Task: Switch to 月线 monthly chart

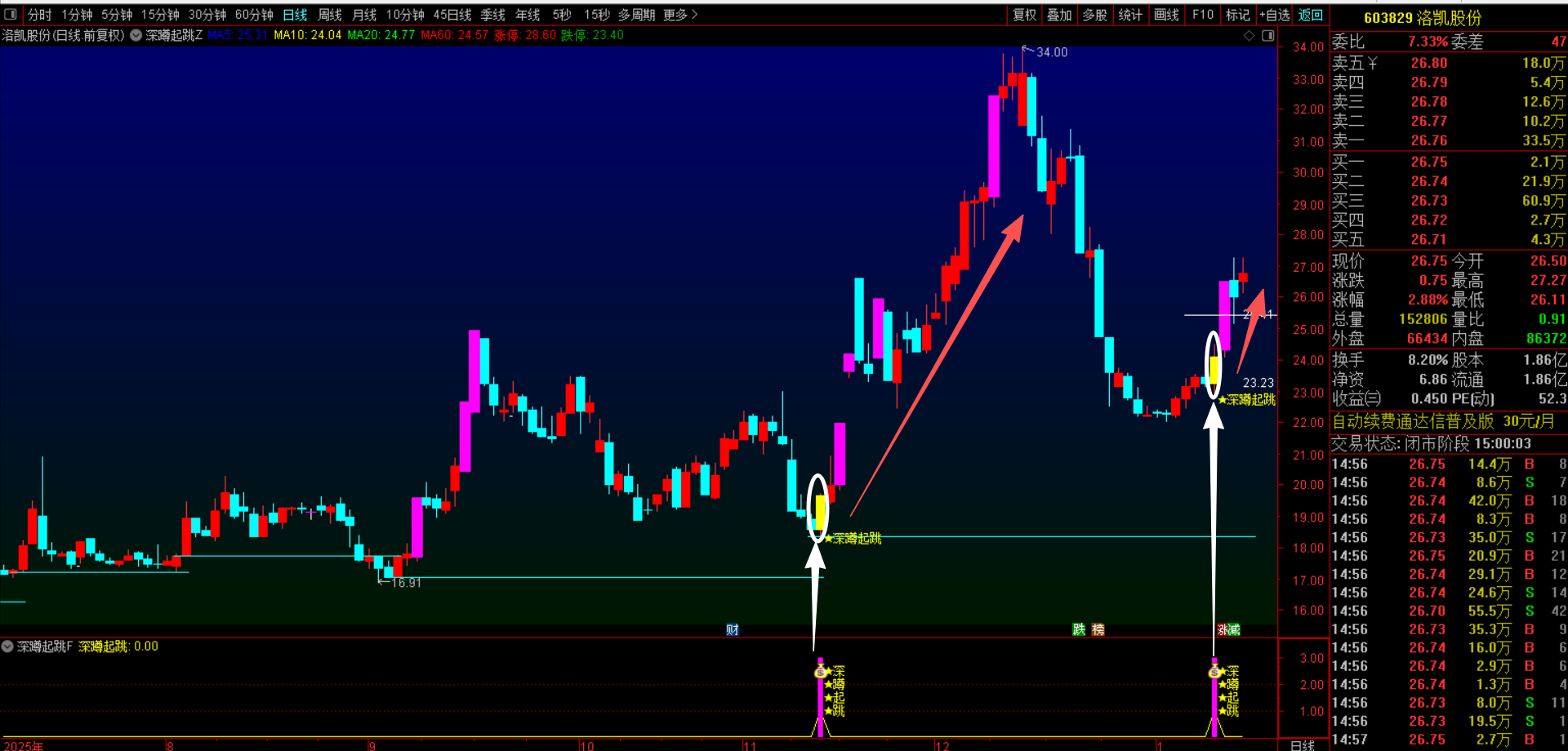Action: coord(364,15)
